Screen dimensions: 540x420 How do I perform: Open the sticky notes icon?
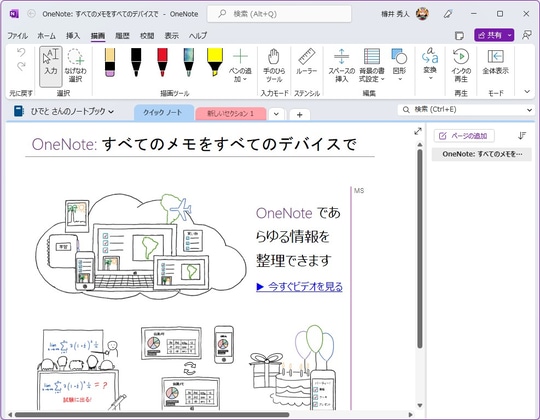459,35
